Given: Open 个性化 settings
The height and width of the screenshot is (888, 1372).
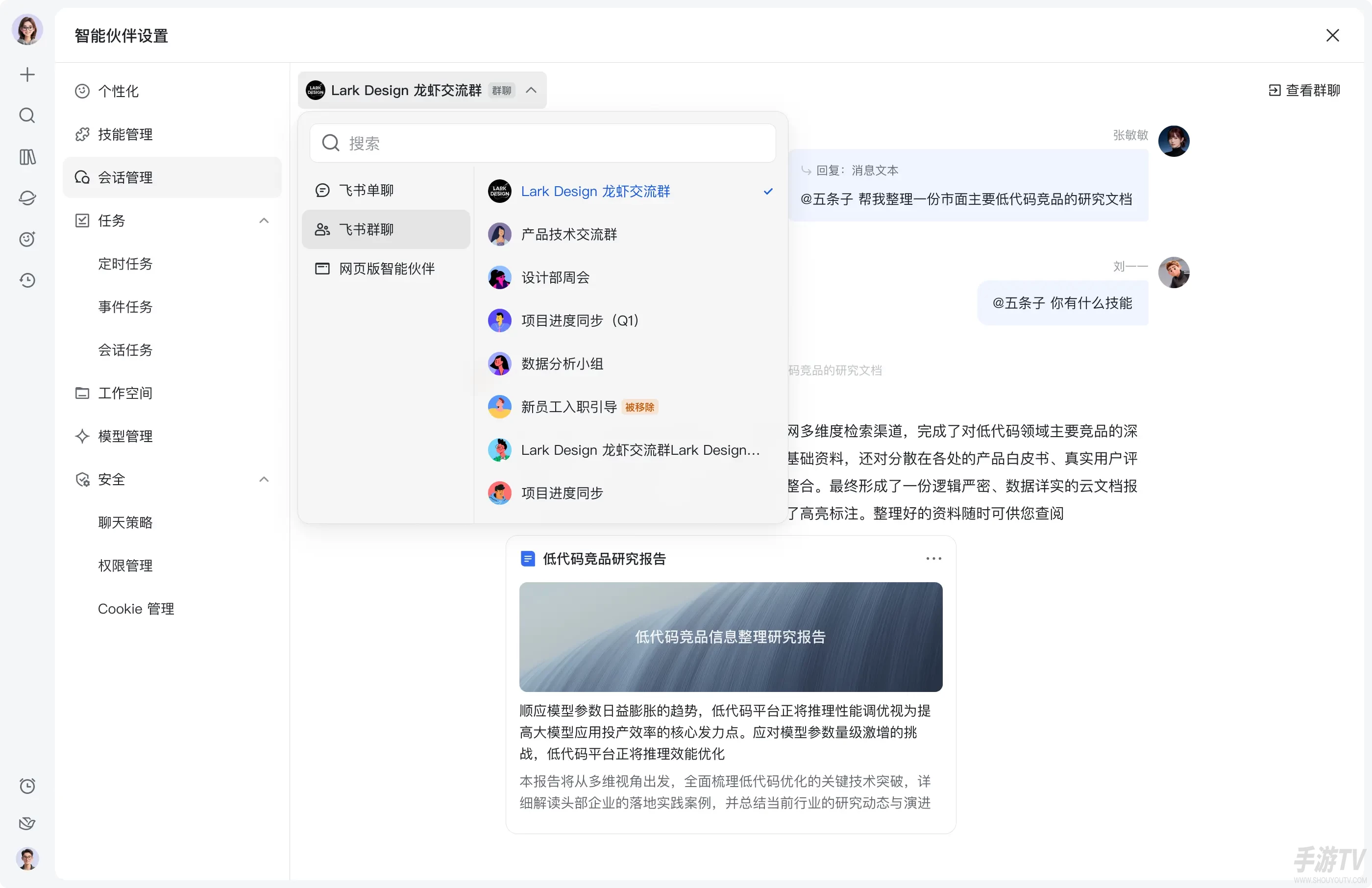Looking at the screenshot, I should pyautogui.click(x=172, y=91).
